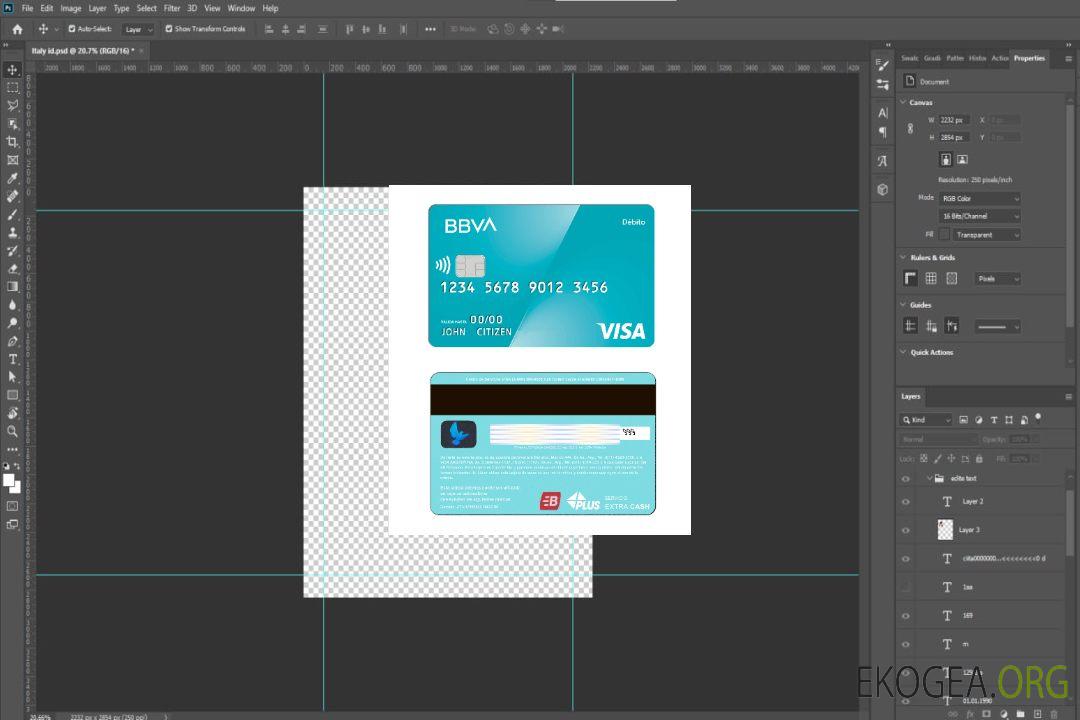Toggle the layer filter on/off switch
The width and height of the screenshot is (1080, 720).
click(x=1038, y=418)
